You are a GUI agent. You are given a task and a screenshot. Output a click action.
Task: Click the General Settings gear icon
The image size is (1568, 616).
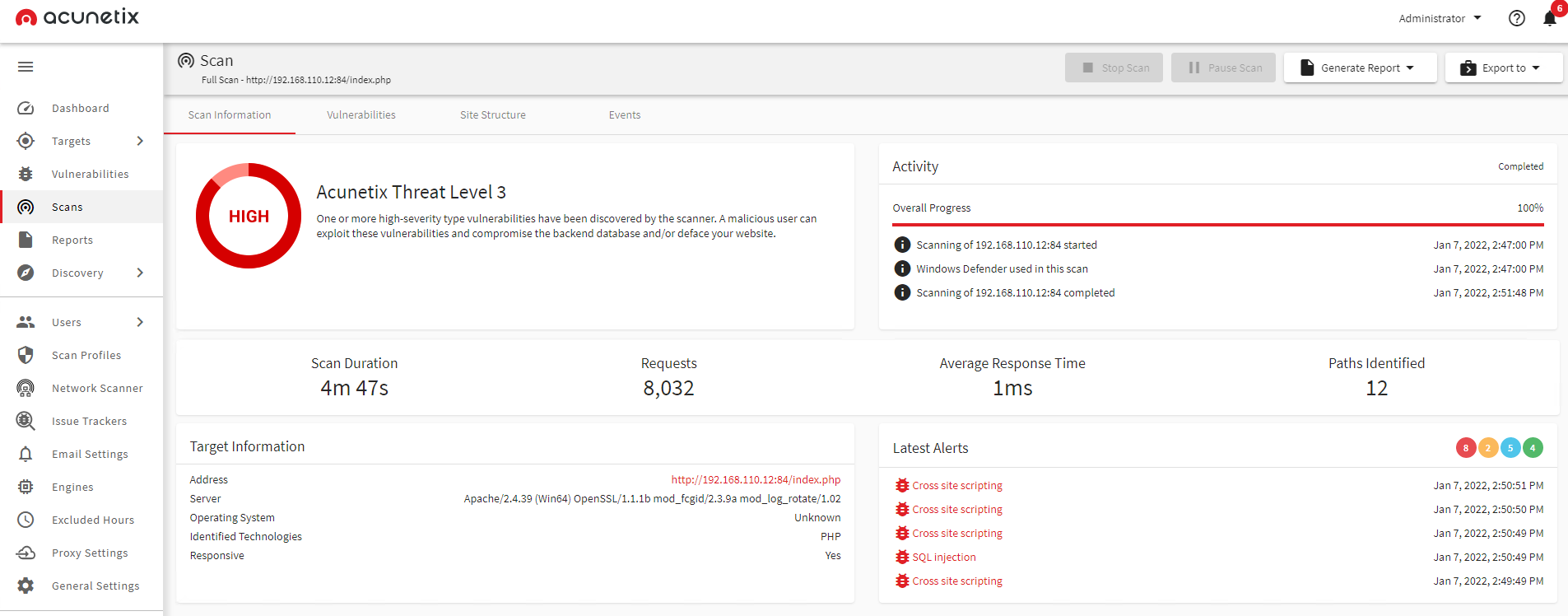26,586
